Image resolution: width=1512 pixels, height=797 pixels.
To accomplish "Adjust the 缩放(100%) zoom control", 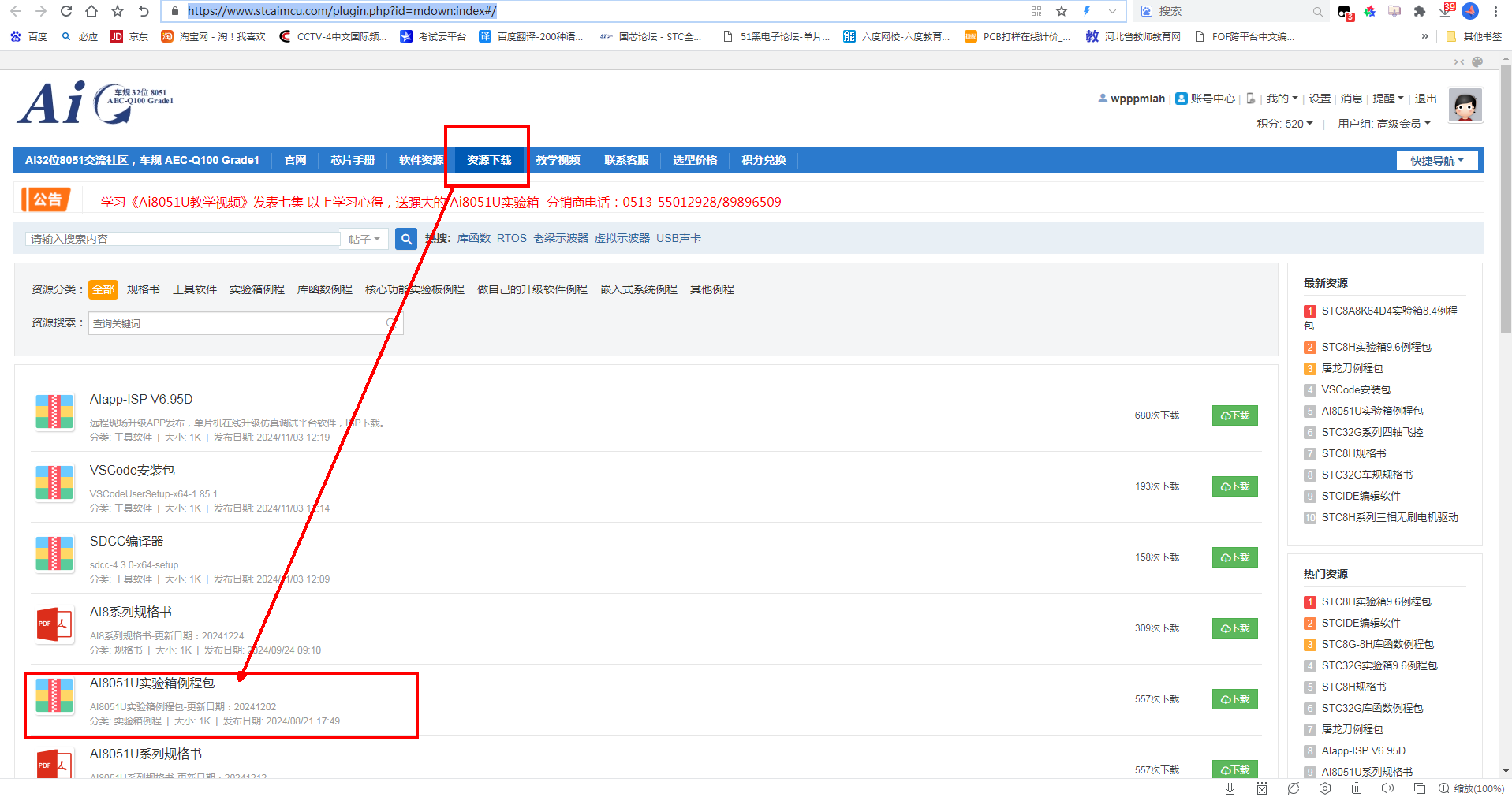I will tap(1472, 788).
